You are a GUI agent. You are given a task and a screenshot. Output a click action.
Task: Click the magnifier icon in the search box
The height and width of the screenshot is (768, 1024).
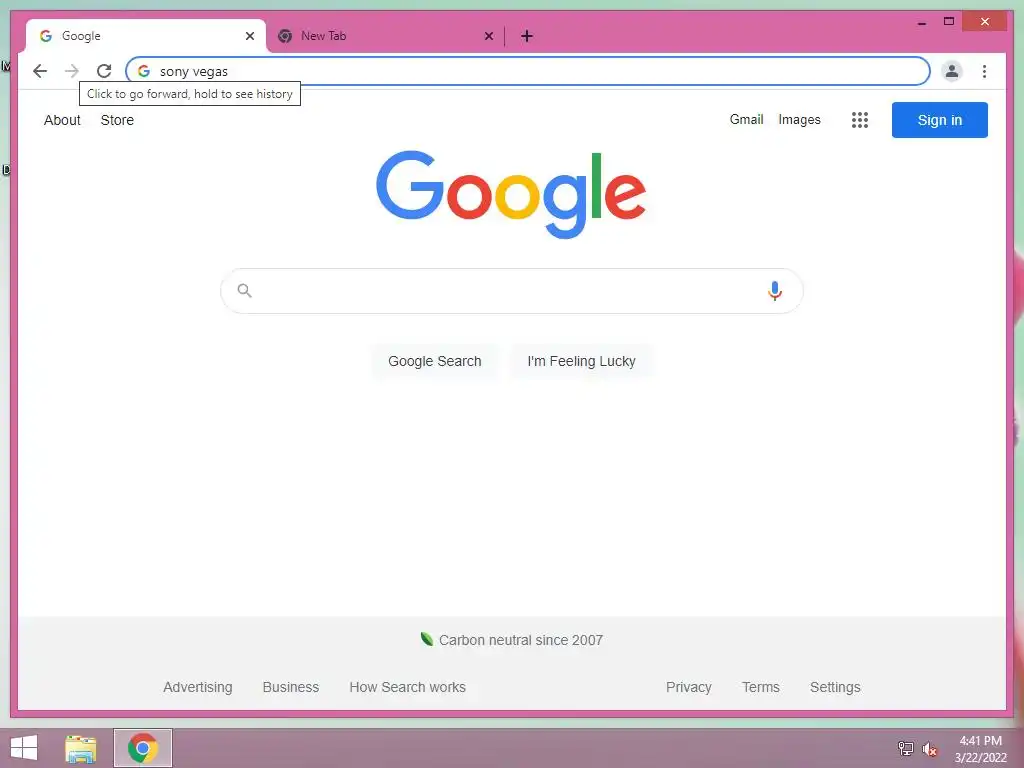[x=244, y=291]
